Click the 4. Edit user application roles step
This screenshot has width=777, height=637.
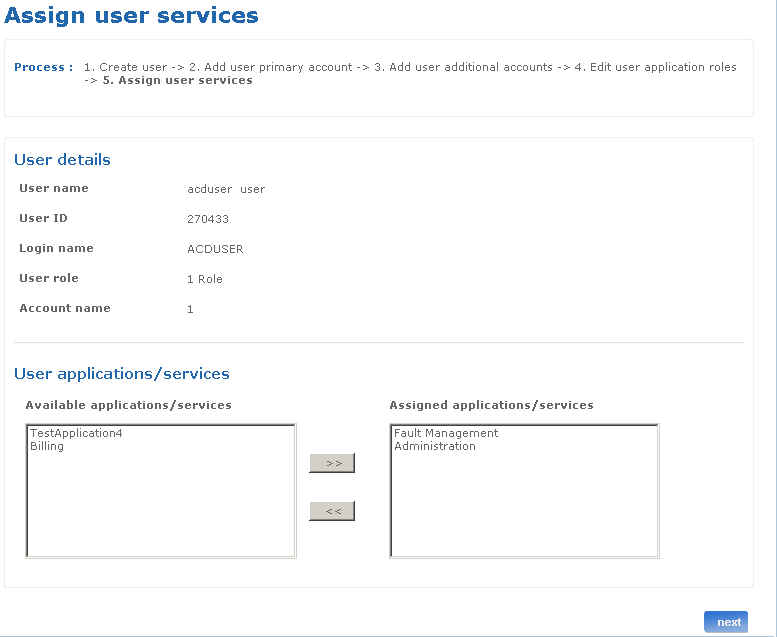point(656,67)
